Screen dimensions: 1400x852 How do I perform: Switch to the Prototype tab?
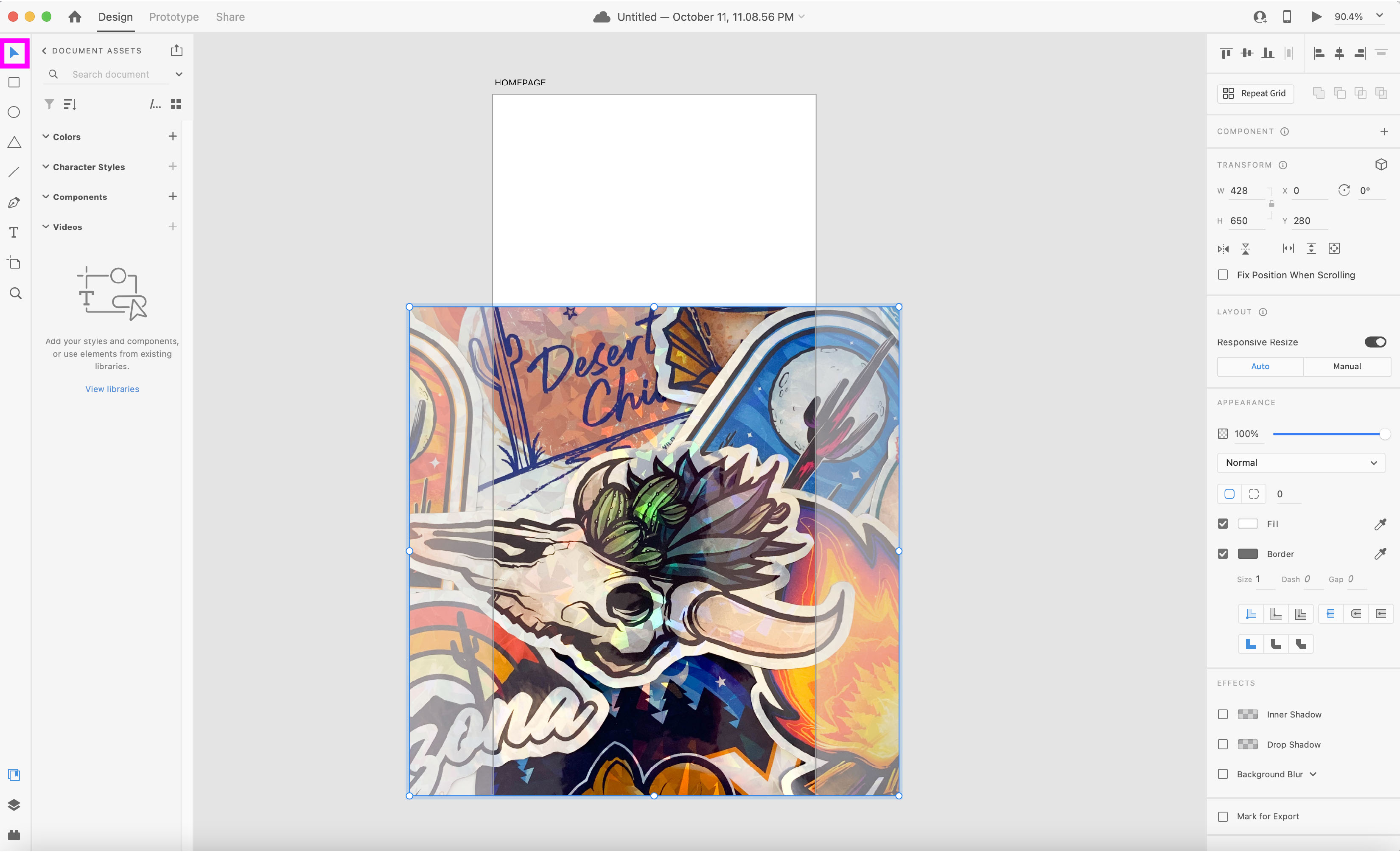coord(174,17)
